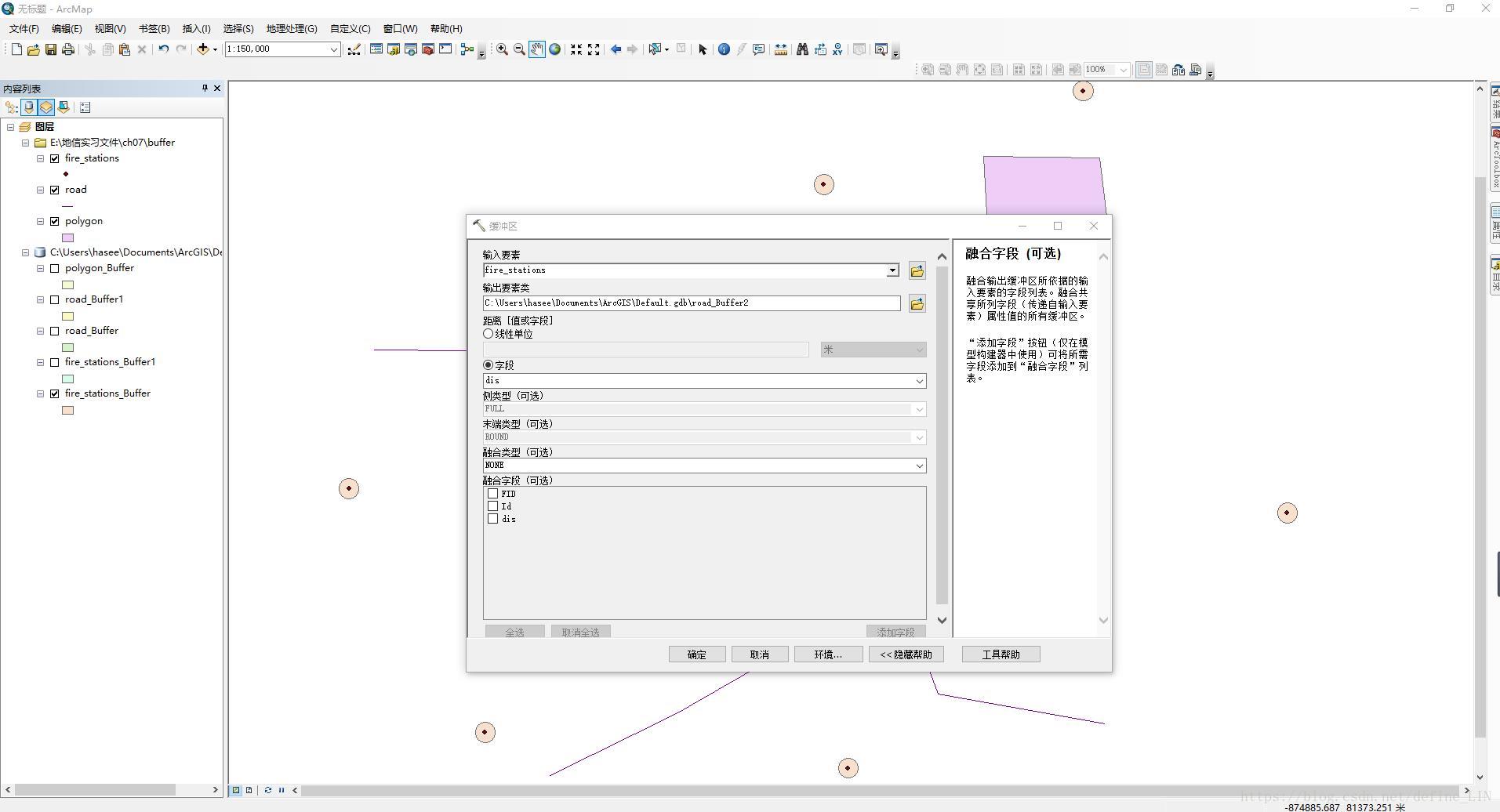Open the layout zoom 100% dropdown
1500x812 pixels.
pos(1124,70)
